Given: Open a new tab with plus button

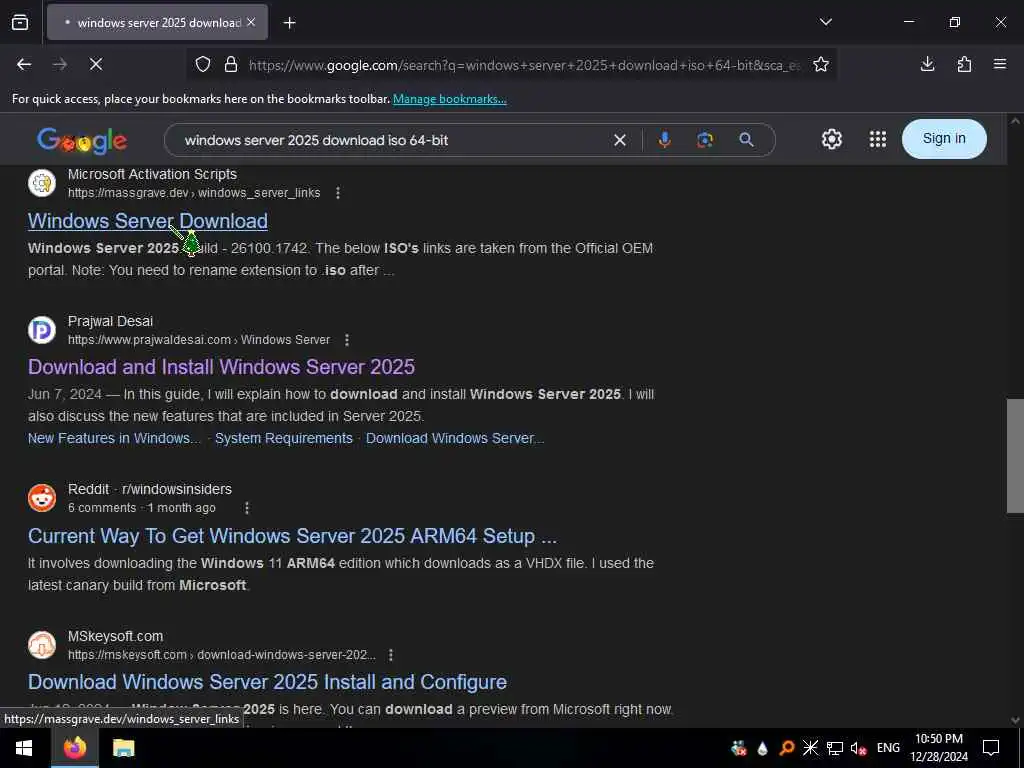Looking at the screenshot, I should (289, 23).
